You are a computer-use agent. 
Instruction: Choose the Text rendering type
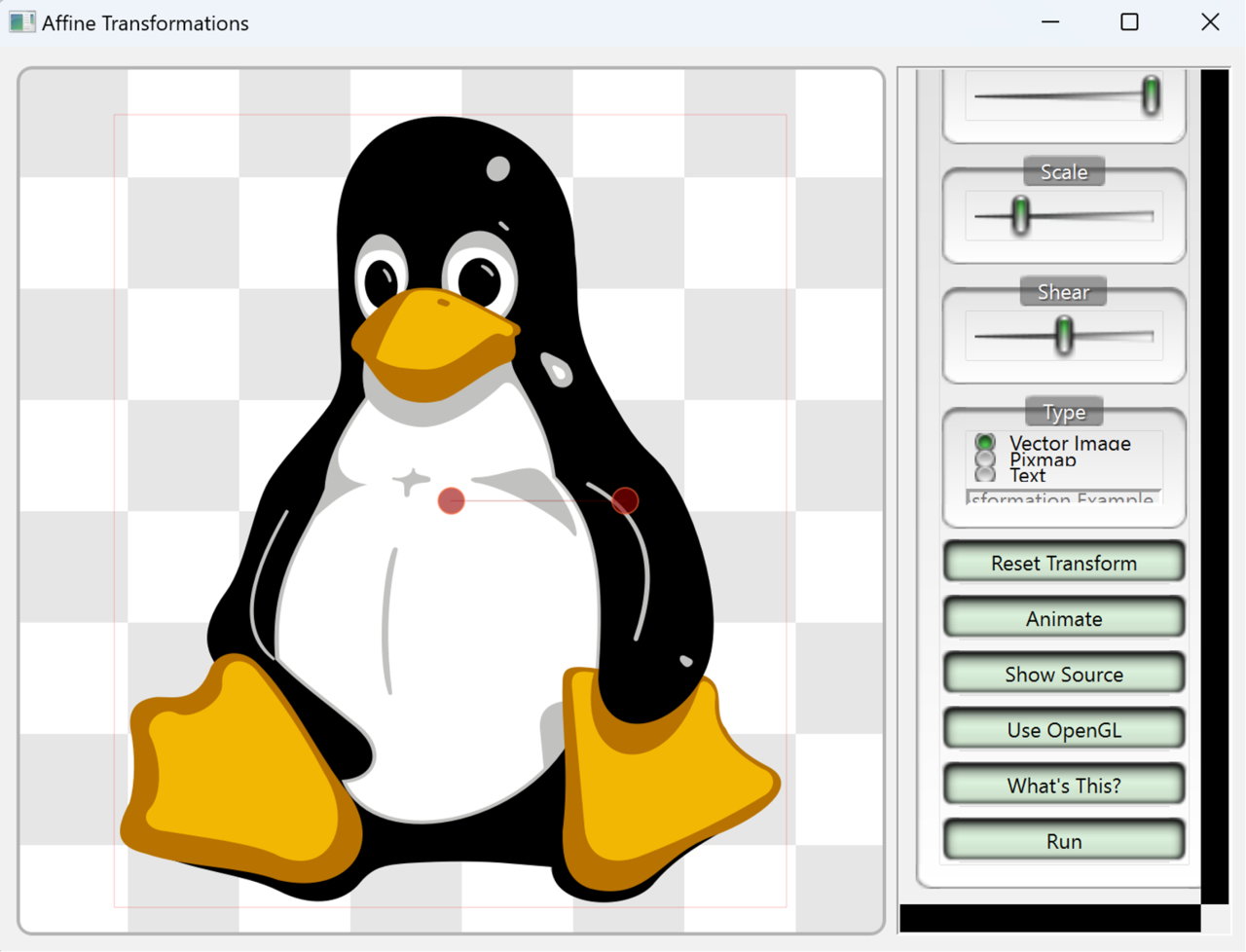tap(984, 475)
